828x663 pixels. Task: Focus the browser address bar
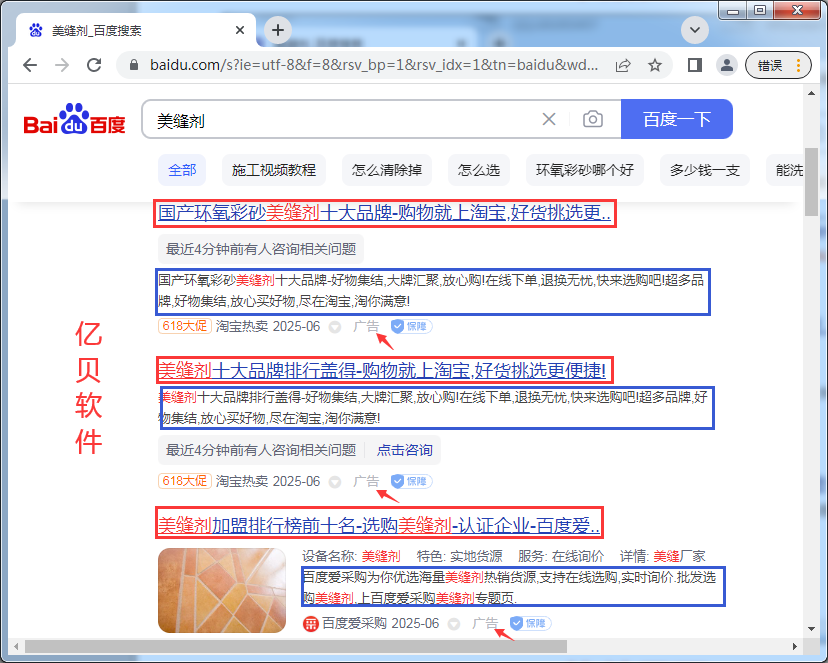point(374,65)
